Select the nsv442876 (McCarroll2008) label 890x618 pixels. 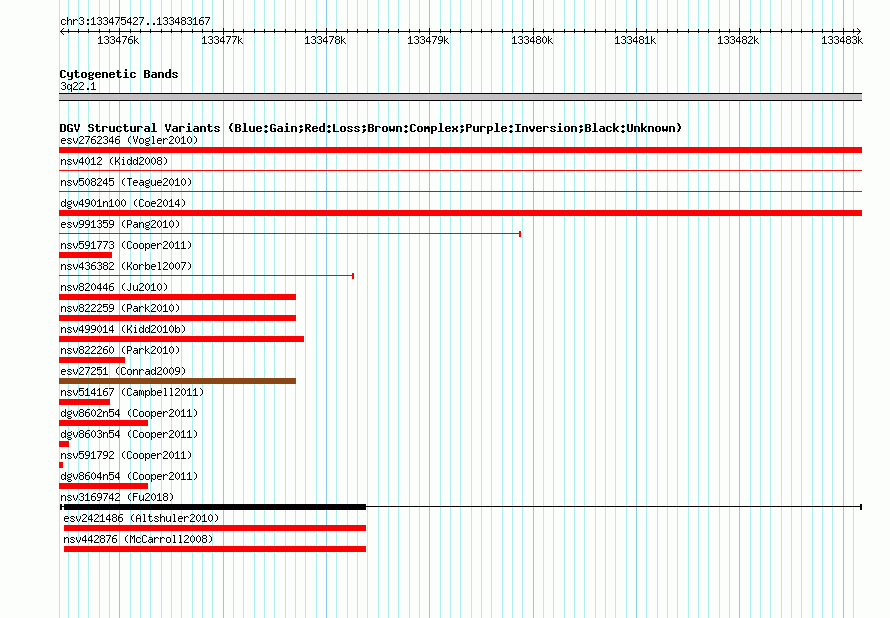click(x=138, y=539)
